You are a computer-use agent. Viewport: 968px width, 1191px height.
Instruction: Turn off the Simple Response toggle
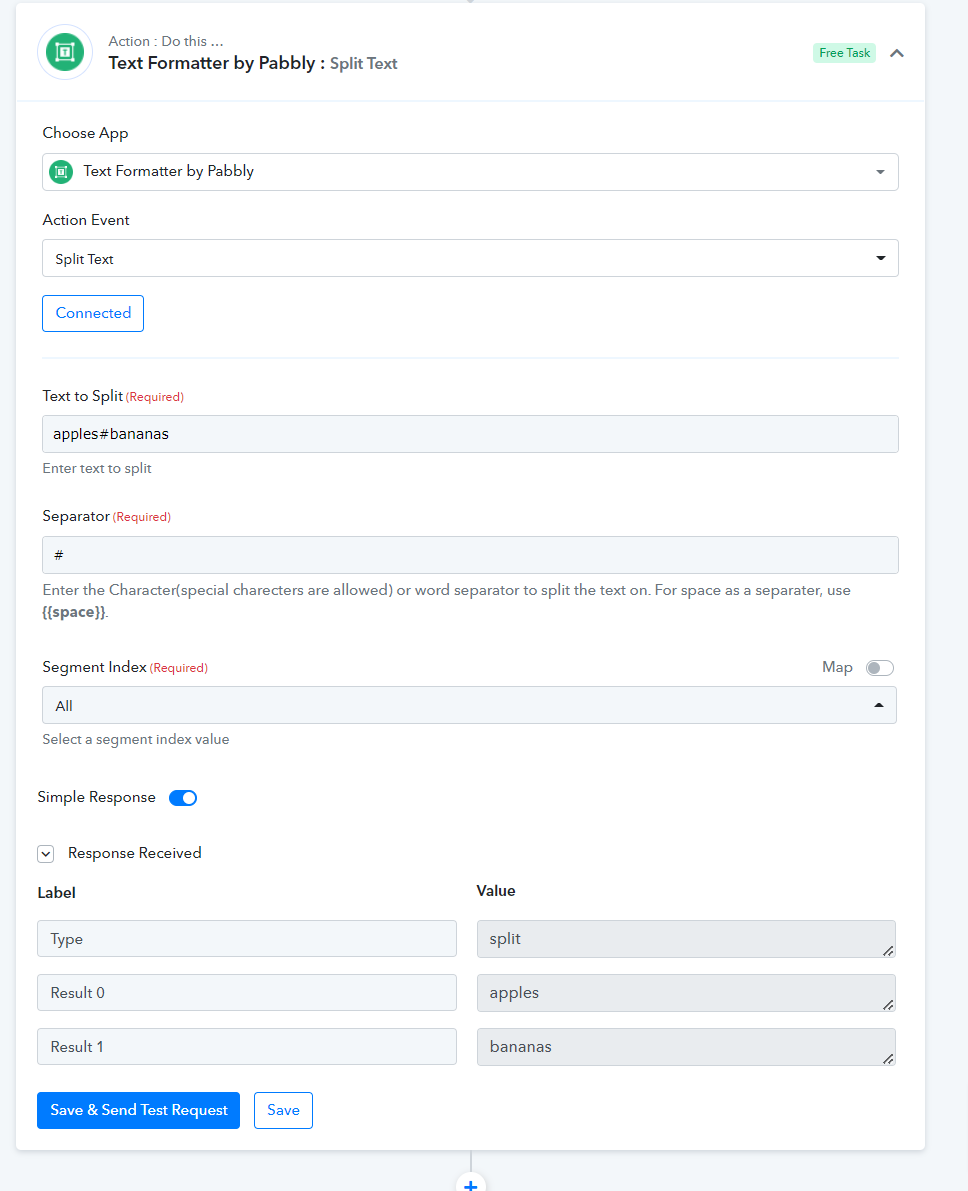[x=183, y=798]
